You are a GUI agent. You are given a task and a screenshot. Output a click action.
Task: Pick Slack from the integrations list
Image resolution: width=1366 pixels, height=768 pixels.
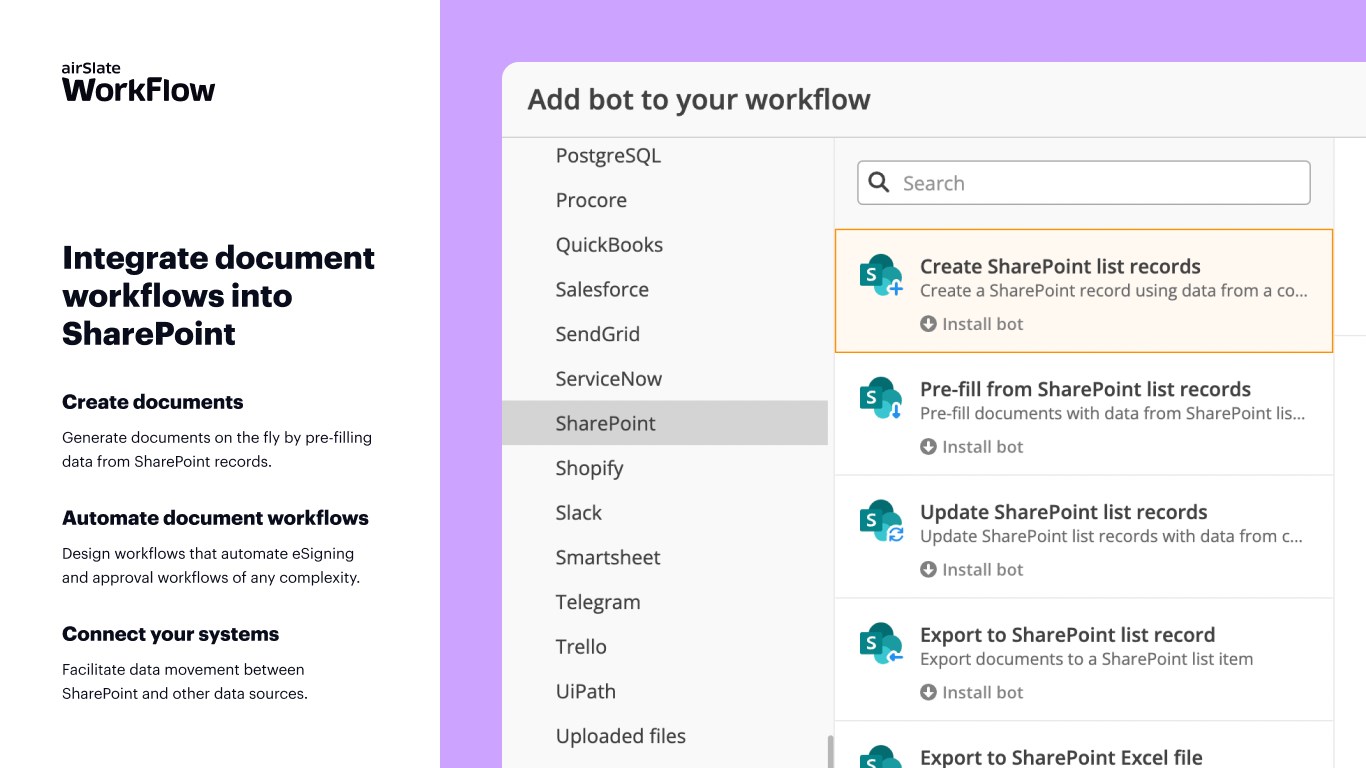tap(579, 513)
